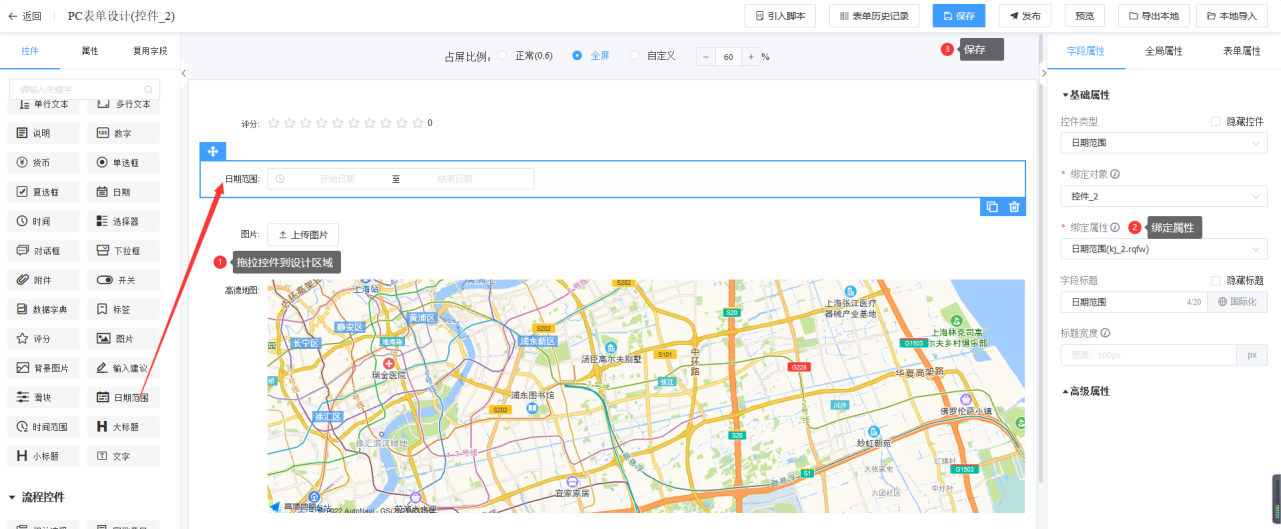The width and height of the screenshot is (1281, 529).
Task: Tick the 隐藏控件 checkbox
Action: click(x=1216, y=121)
